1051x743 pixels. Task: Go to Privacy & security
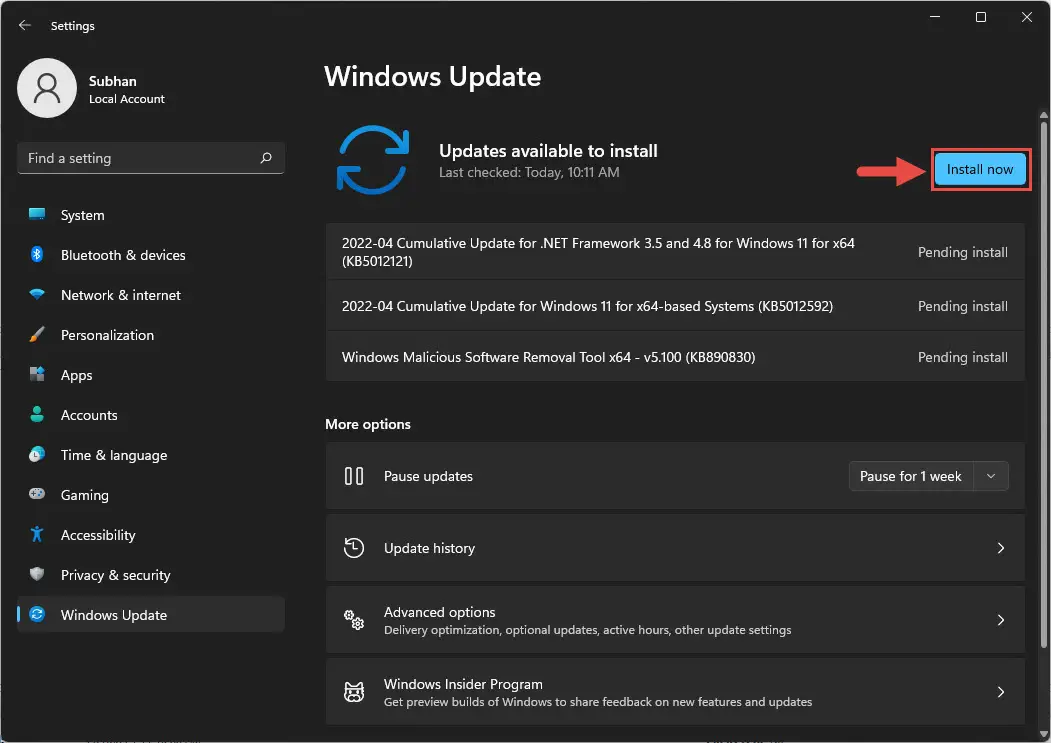pyautogui.click(x=151, y=575)
